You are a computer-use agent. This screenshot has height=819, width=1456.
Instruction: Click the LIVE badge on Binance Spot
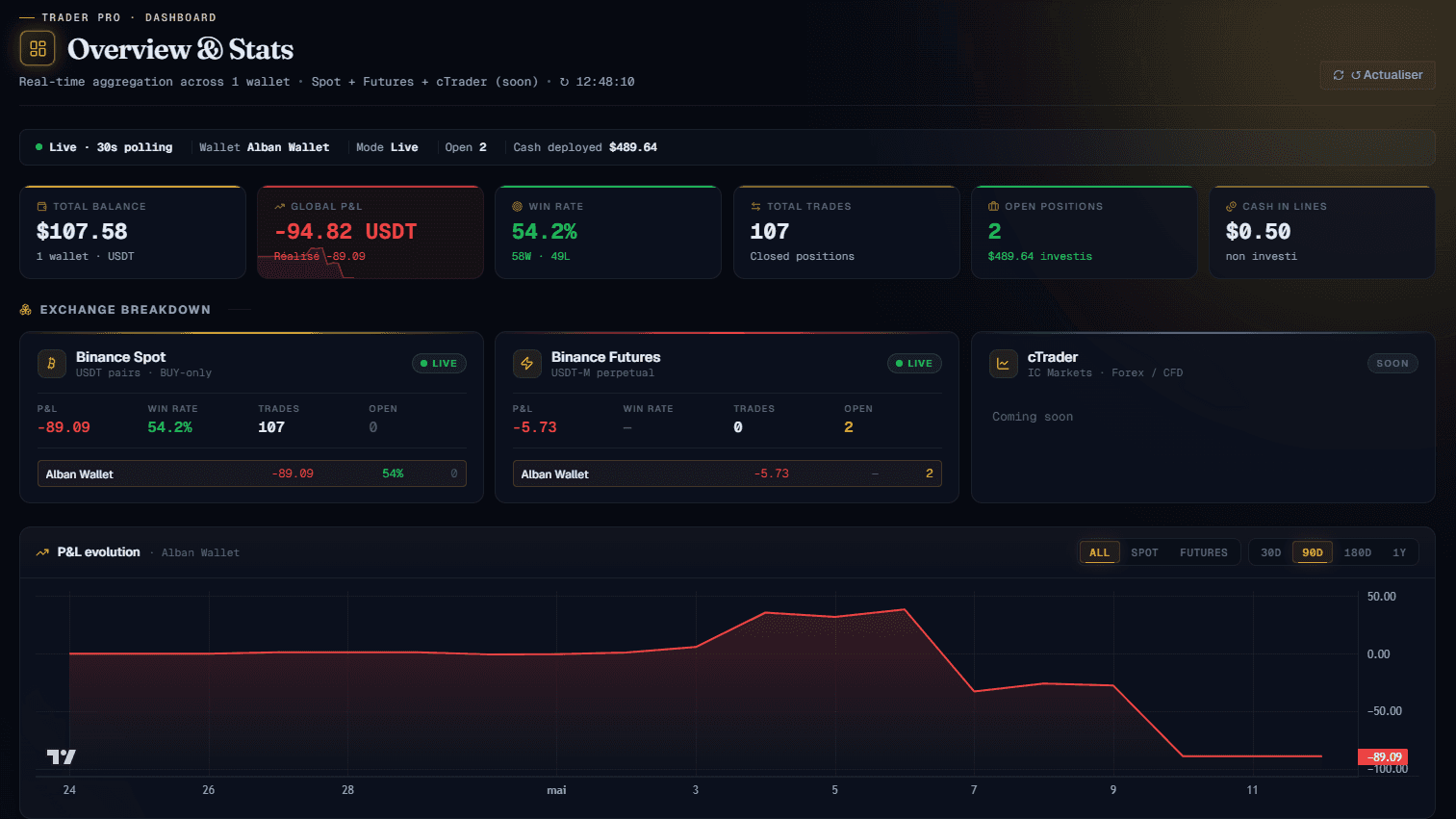(439, 364)
